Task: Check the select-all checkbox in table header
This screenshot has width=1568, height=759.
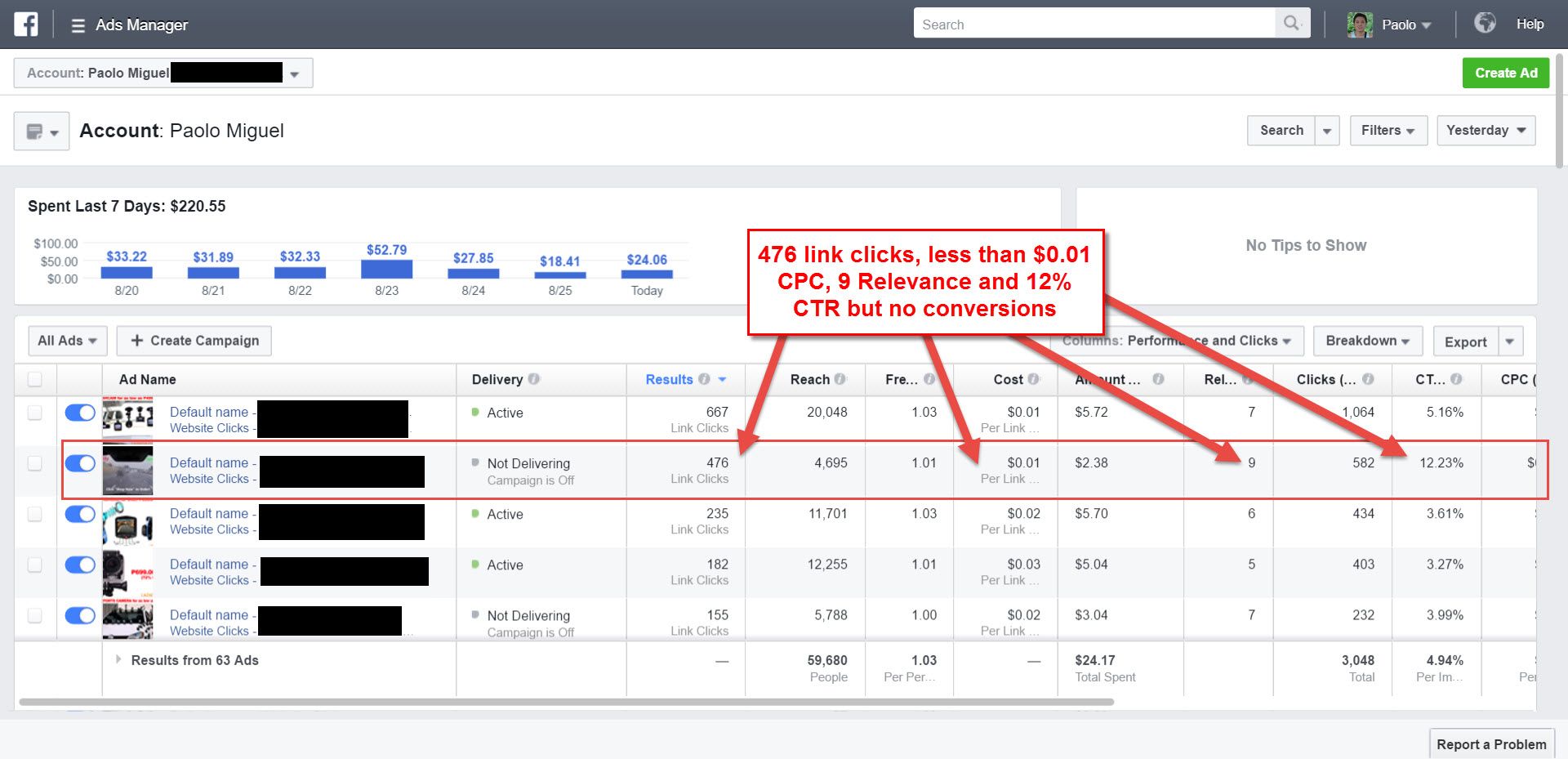Action: pyautogui.click(x=35, y=379)
